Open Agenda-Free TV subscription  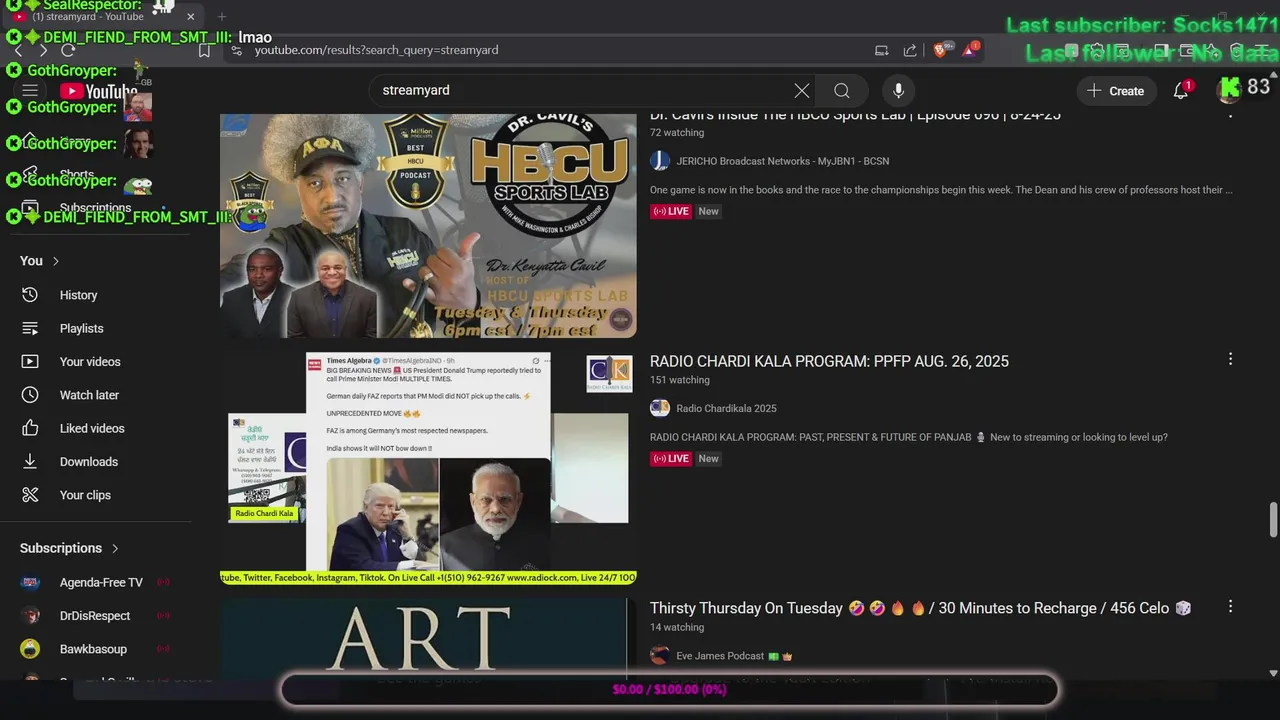click(101, 582)
